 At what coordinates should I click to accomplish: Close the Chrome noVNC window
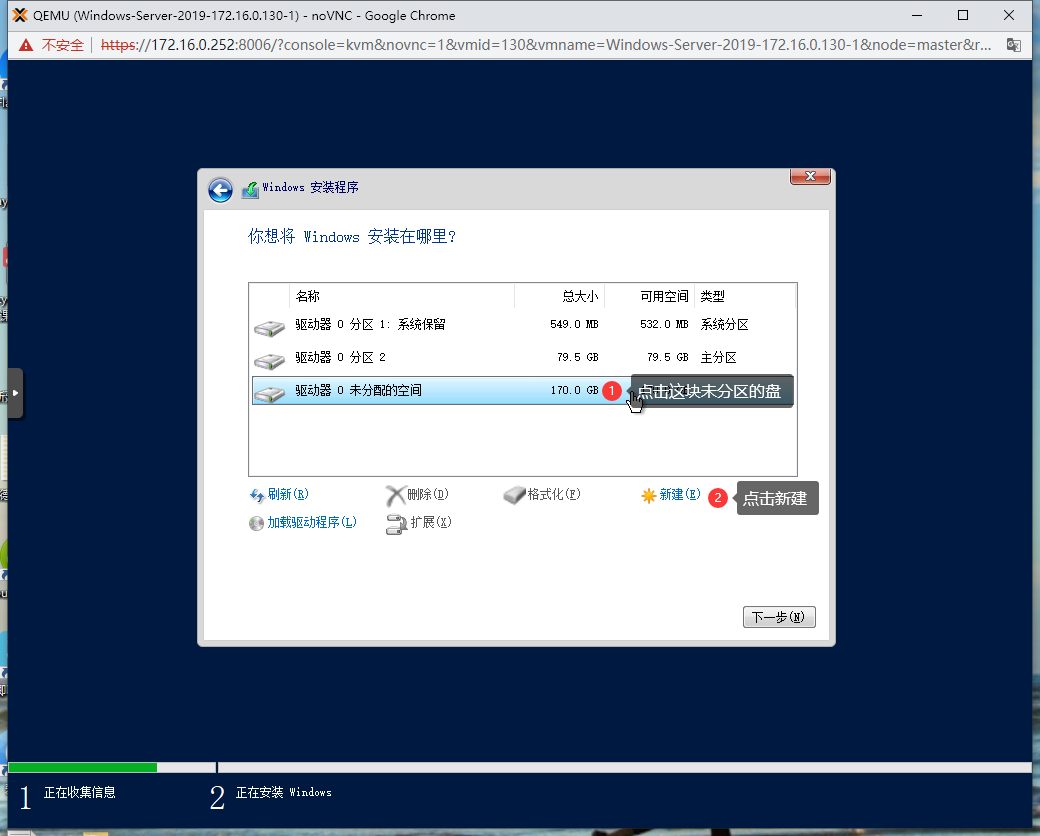tap(1009, 15)
